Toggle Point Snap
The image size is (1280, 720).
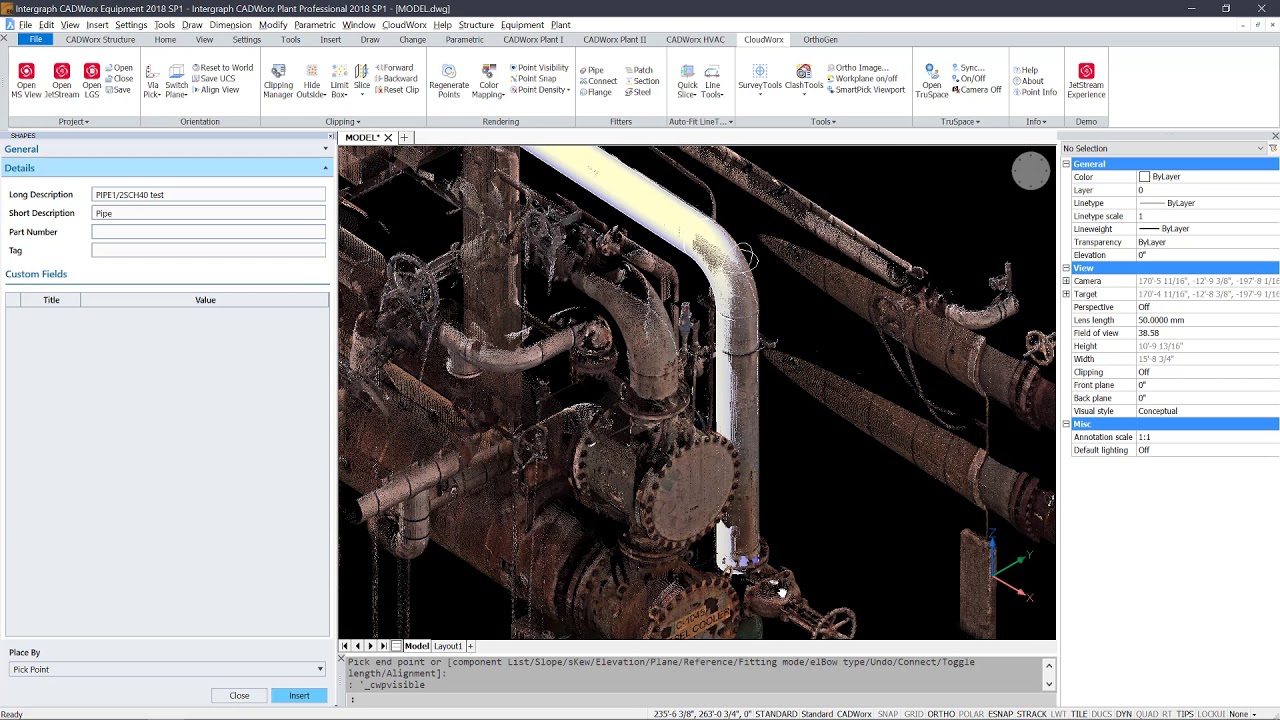tap(533, 79)
